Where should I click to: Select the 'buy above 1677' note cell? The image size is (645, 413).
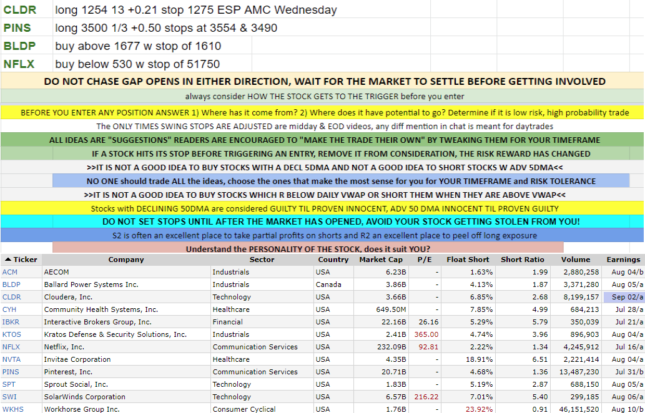coord(152,46)
